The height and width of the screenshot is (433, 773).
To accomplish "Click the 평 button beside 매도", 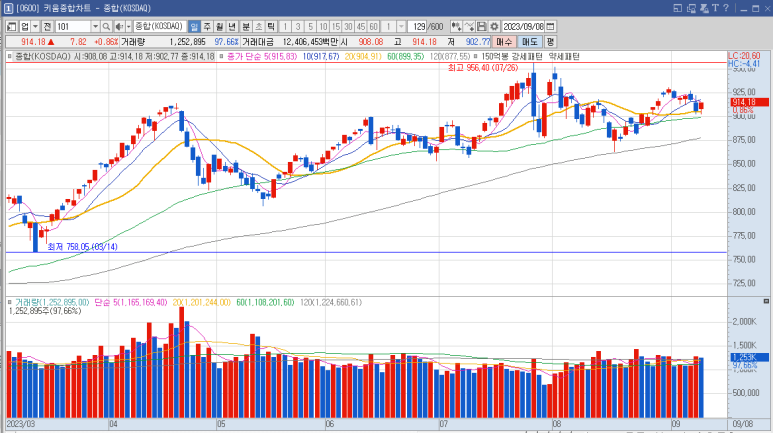I will 550,42.
